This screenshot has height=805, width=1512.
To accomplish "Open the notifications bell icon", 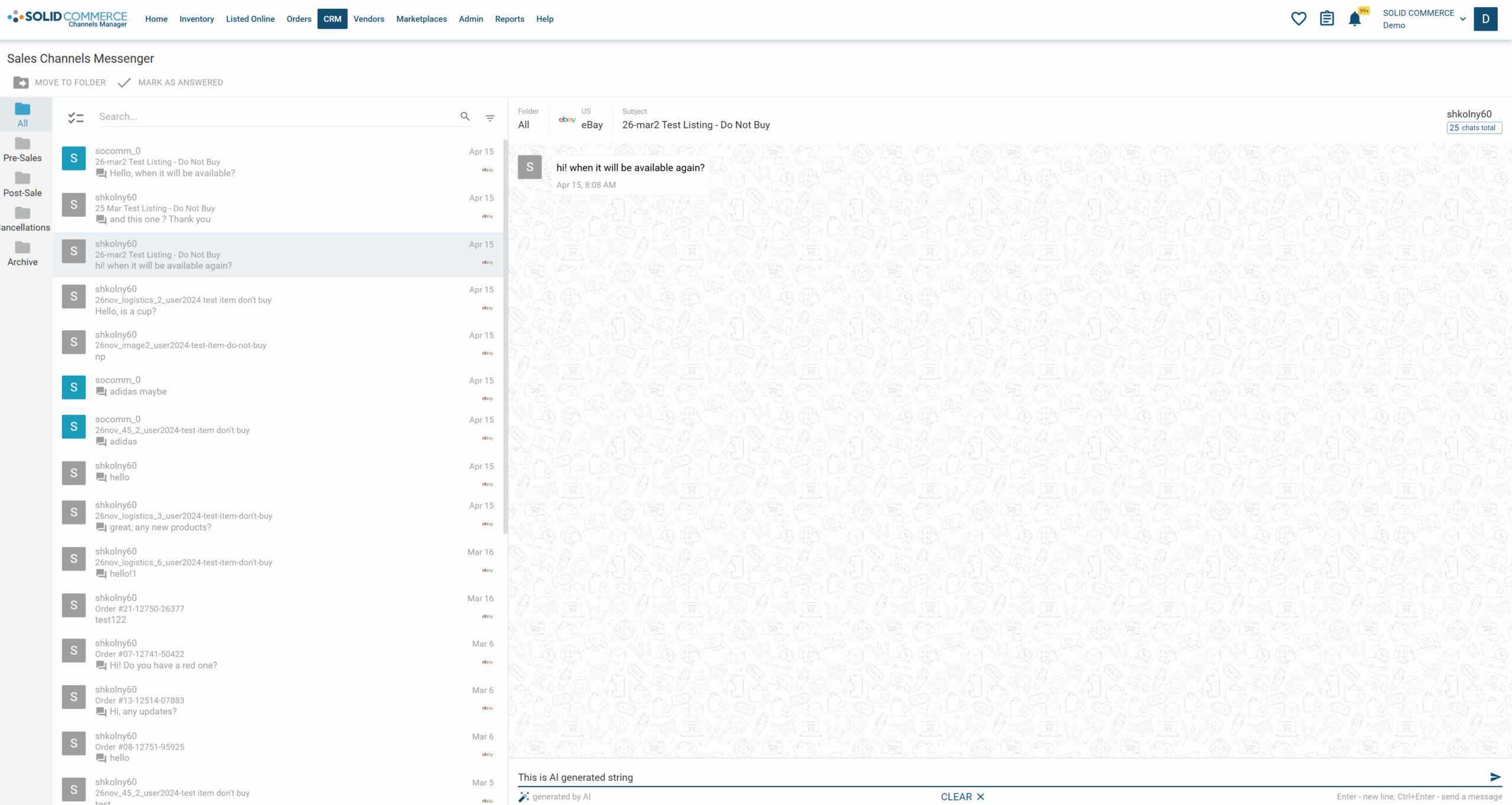I will pyautogui.click(x=1354, y=19).
